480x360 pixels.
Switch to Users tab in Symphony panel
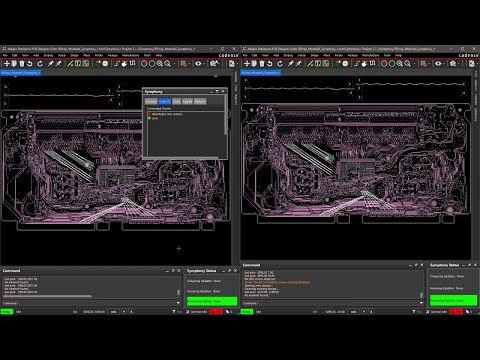pyautogui.click(x=165, y=101)
